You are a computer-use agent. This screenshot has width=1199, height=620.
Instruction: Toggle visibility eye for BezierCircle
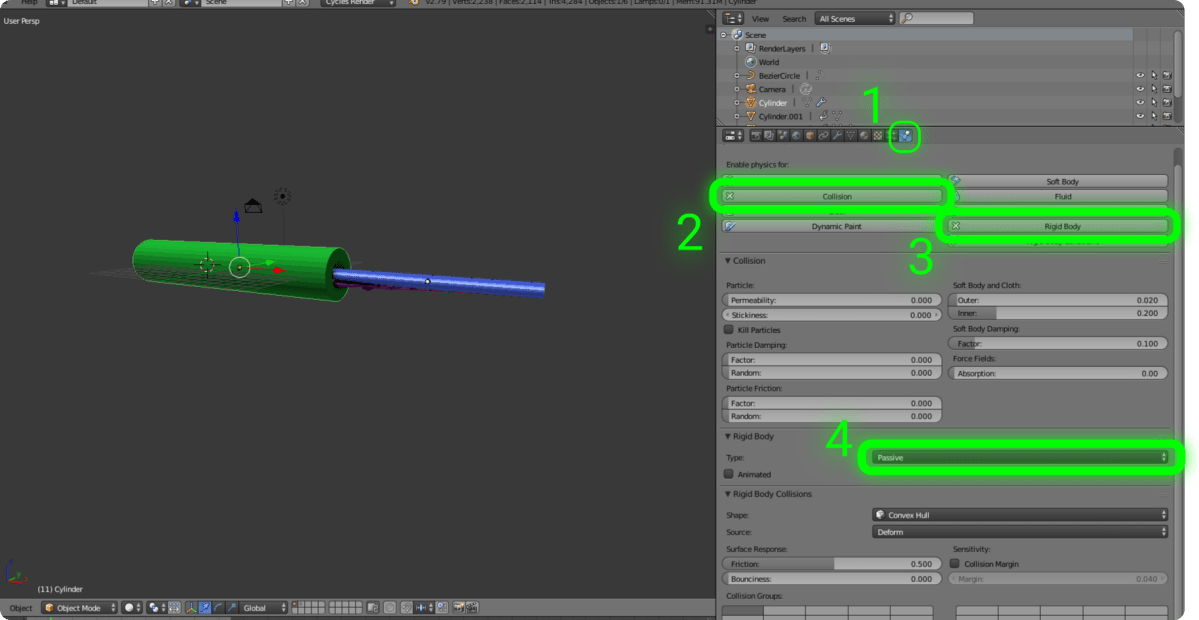tap(1140, 76)
